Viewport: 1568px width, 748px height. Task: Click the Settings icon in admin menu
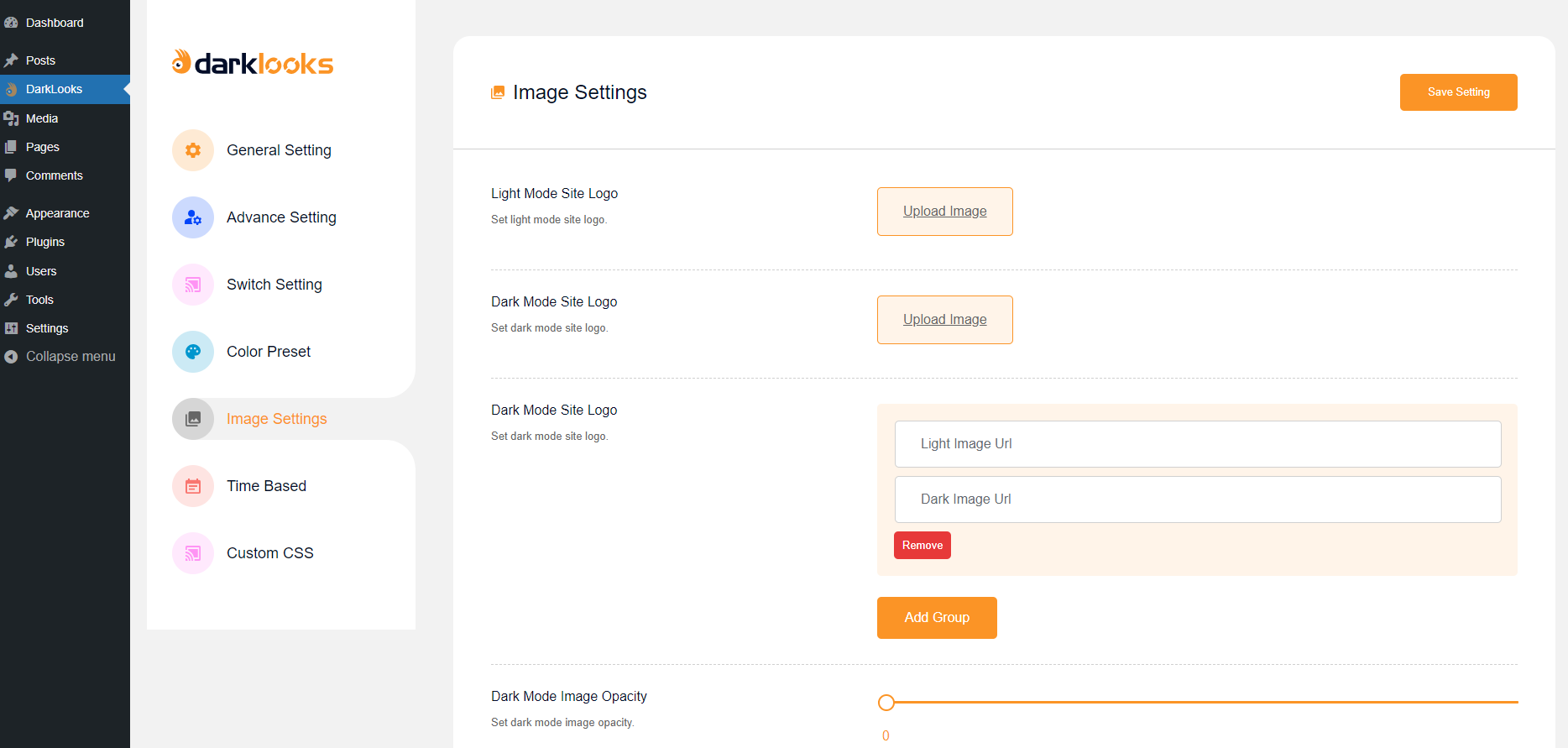[x=11, y=328]
